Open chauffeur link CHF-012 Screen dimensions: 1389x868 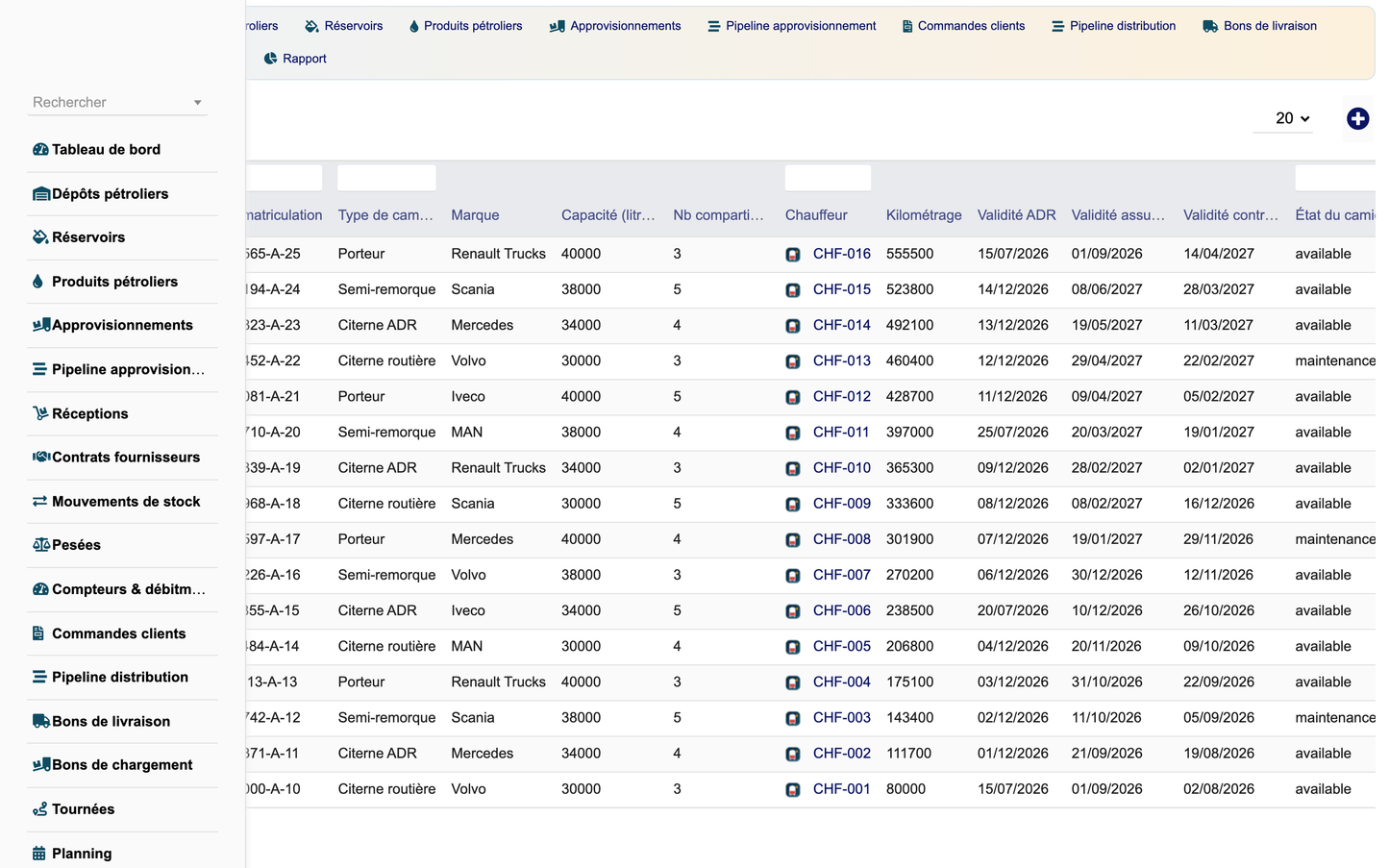[842, 396]
